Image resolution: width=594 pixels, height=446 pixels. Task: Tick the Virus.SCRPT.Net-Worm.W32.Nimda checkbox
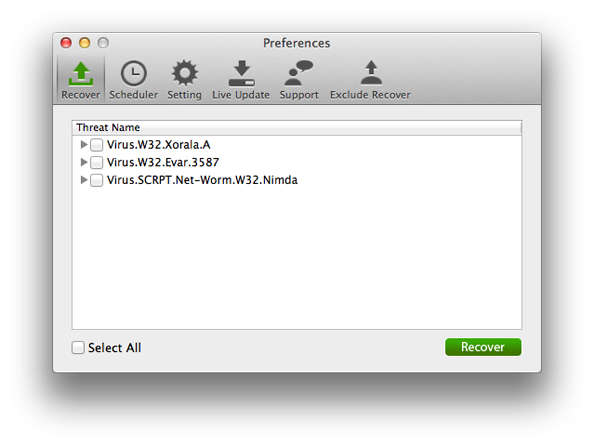pyautogui.click(x=96, y=180)
